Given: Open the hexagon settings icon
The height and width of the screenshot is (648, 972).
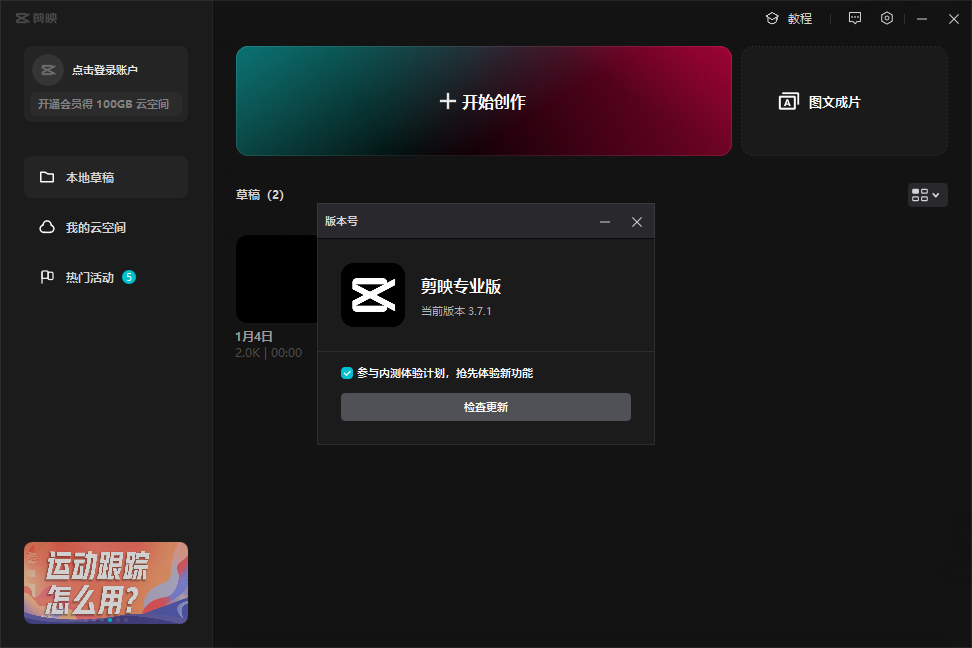Looking at the screenshot, I should tap(886, 18).
